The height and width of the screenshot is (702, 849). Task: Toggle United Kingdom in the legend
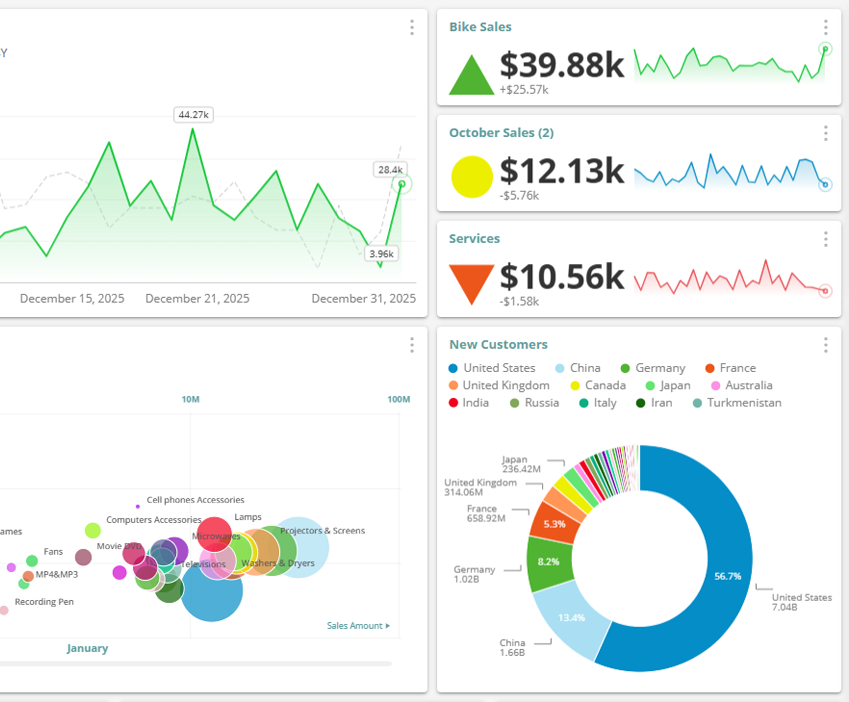point(499,385)
